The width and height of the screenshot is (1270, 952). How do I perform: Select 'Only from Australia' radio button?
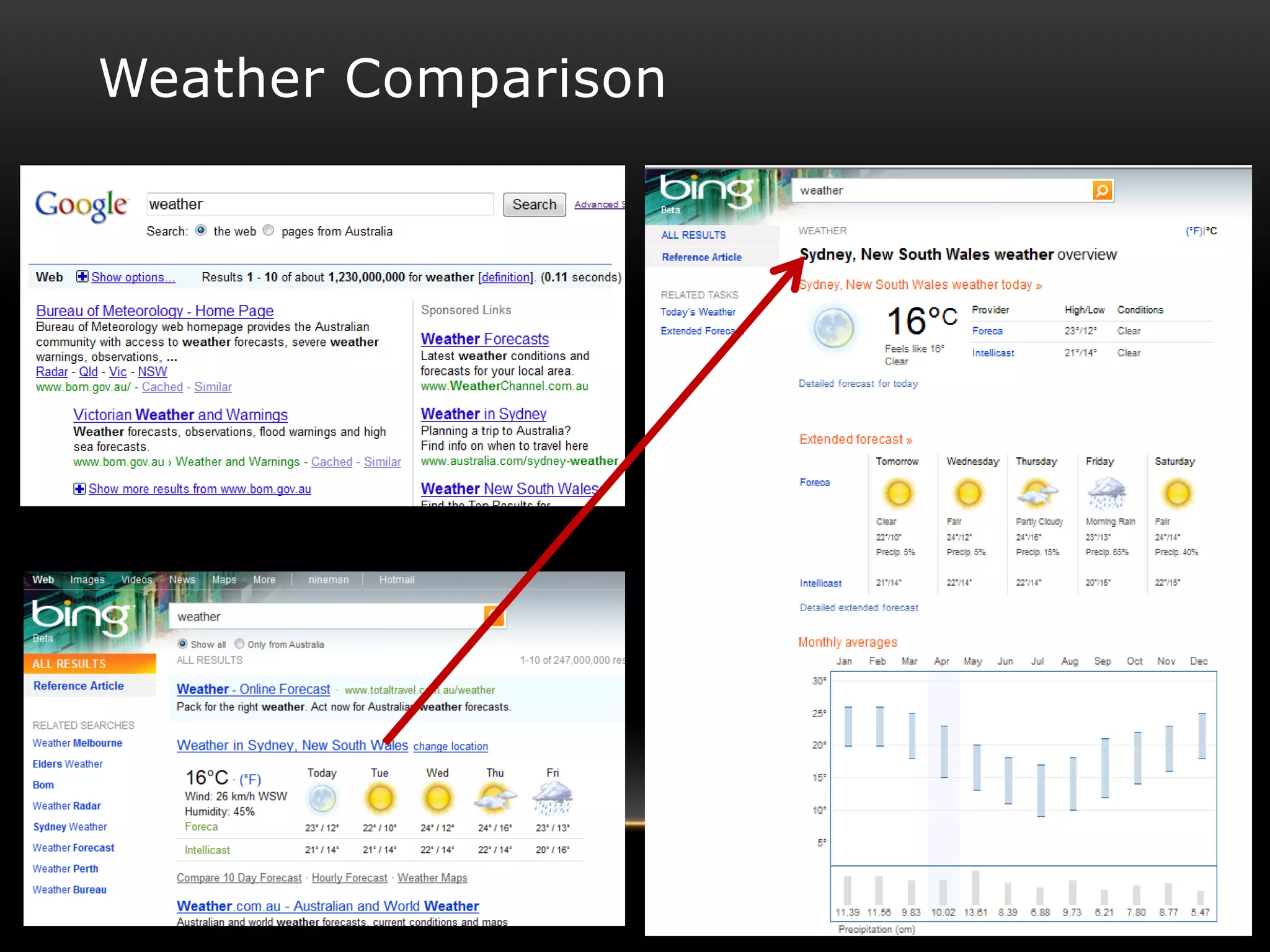tap(239, 644)
